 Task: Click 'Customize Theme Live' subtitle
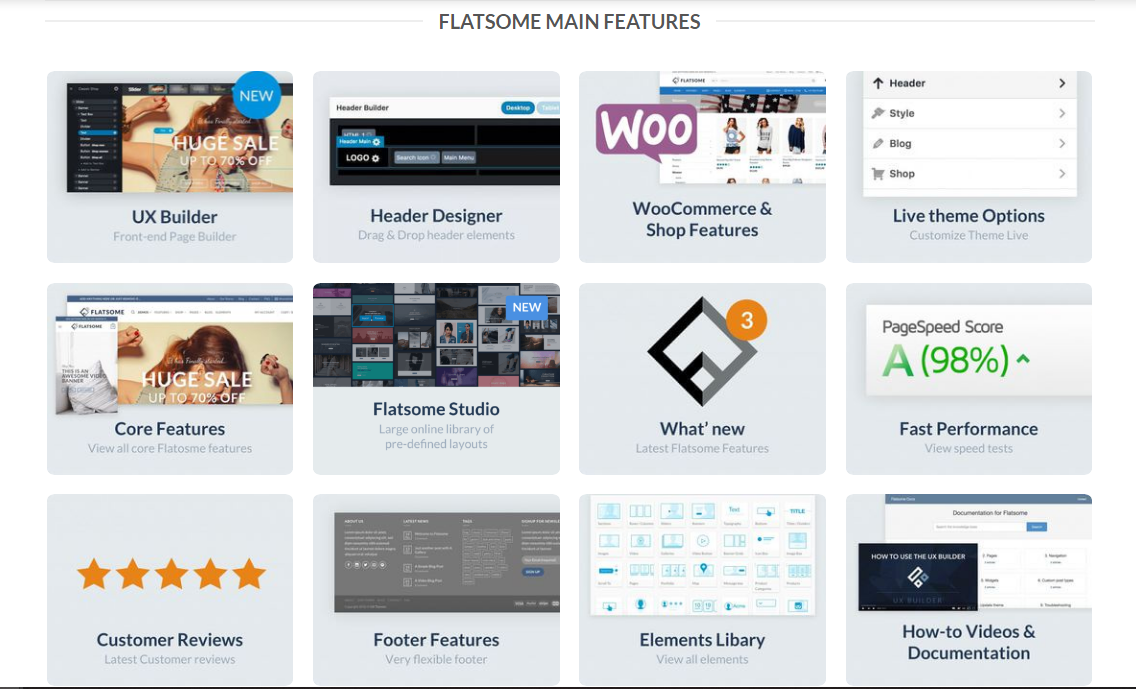(969, 235)
